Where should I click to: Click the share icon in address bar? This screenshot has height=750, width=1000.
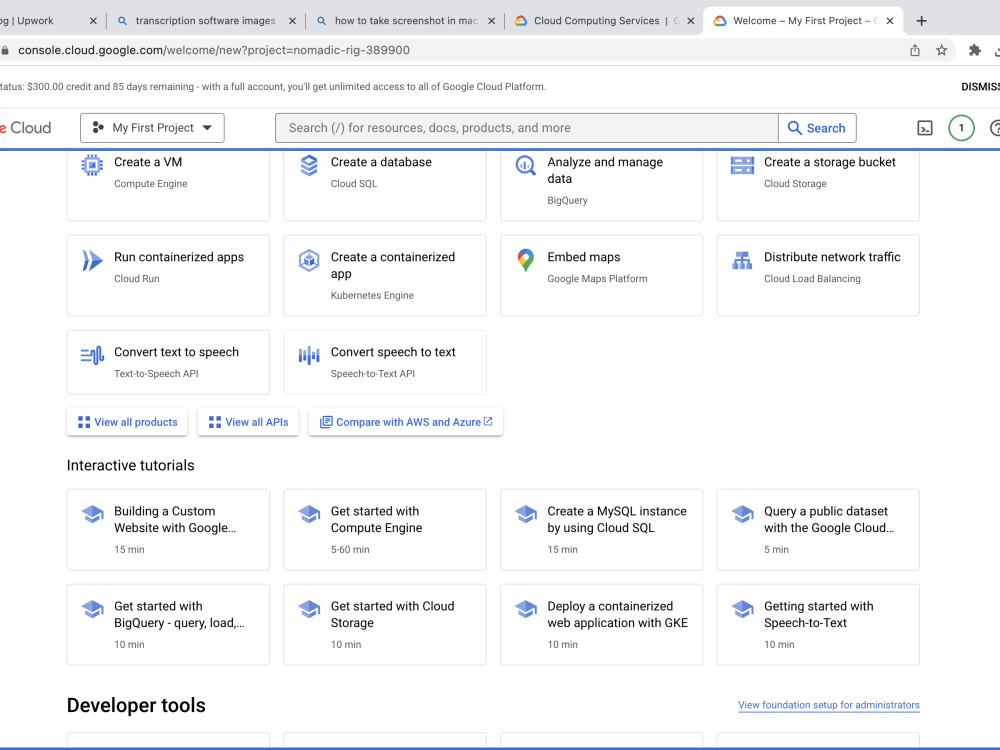click(x=915, y=50)
